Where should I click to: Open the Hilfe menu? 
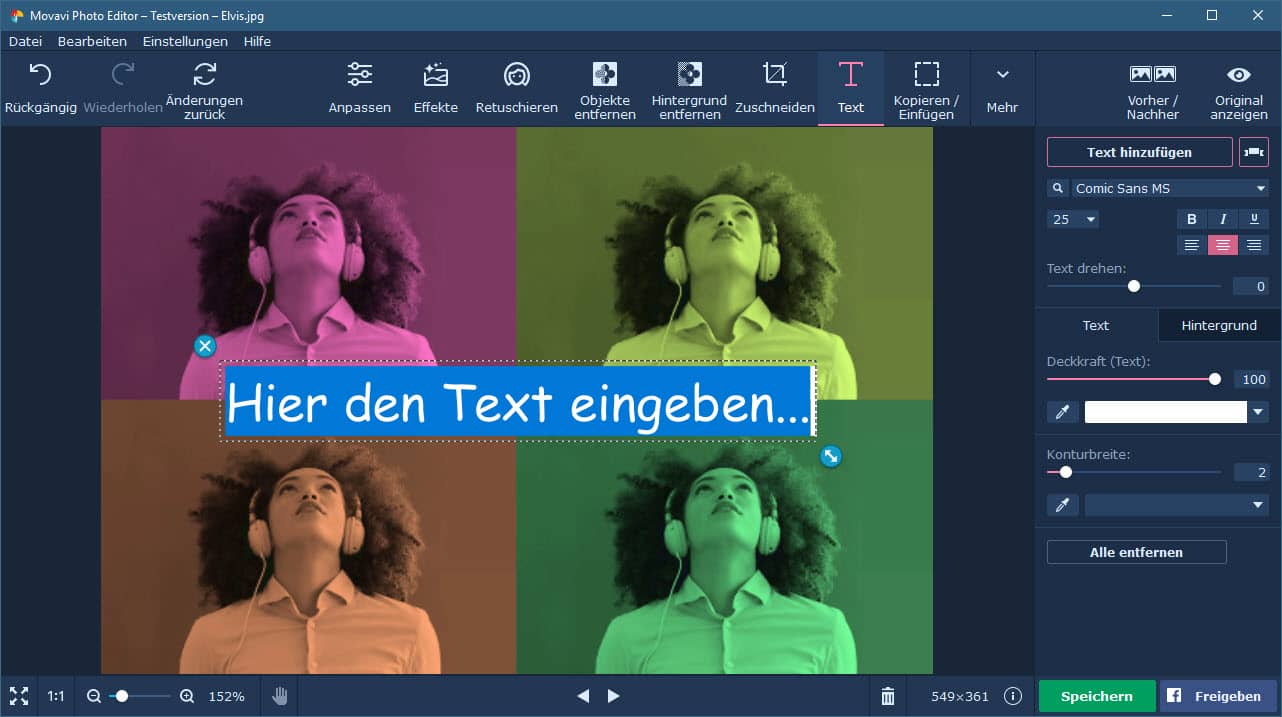(x=256, y=41)
